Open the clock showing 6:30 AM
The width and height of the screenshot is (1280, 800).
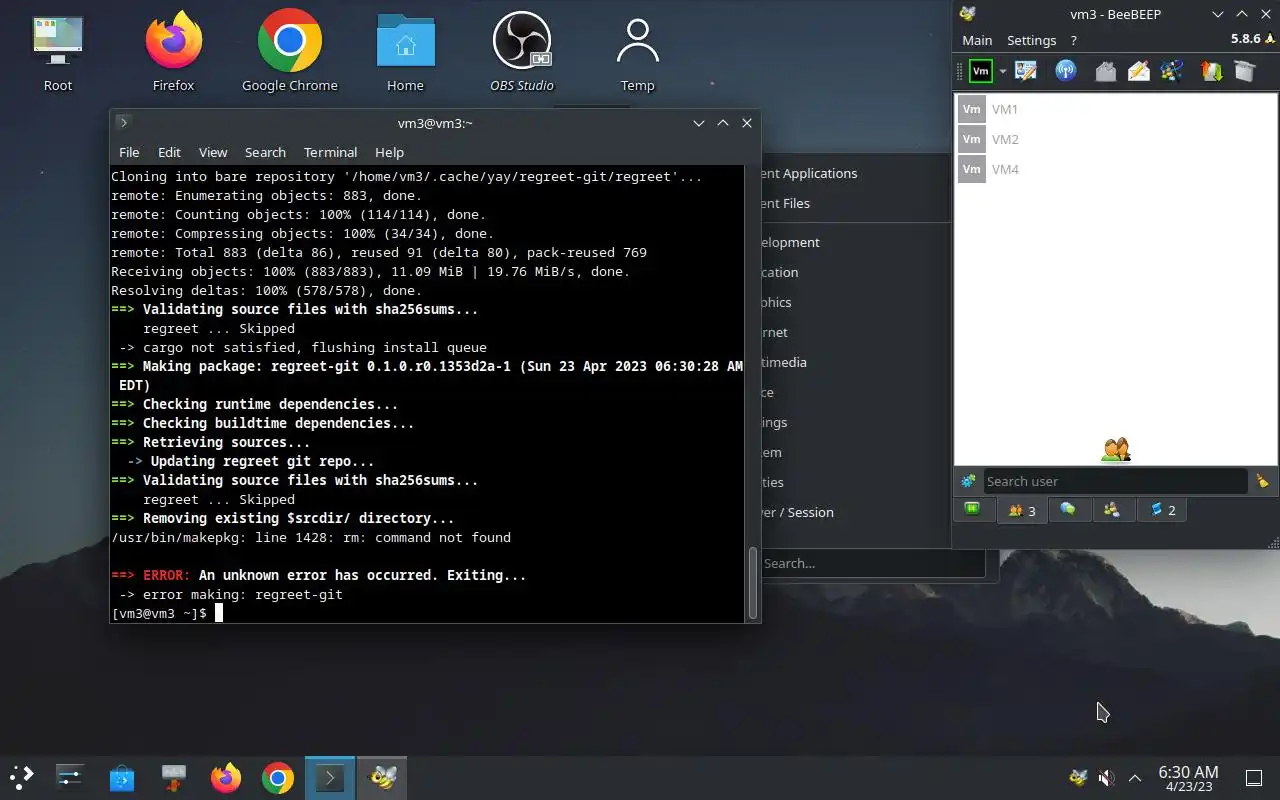(1188, 777)
